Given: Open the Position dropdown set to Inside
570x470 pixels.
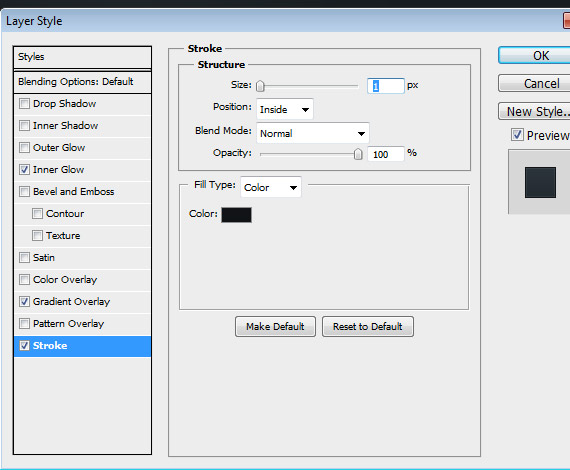Looking at the screenshot, I should click(285, 109).
